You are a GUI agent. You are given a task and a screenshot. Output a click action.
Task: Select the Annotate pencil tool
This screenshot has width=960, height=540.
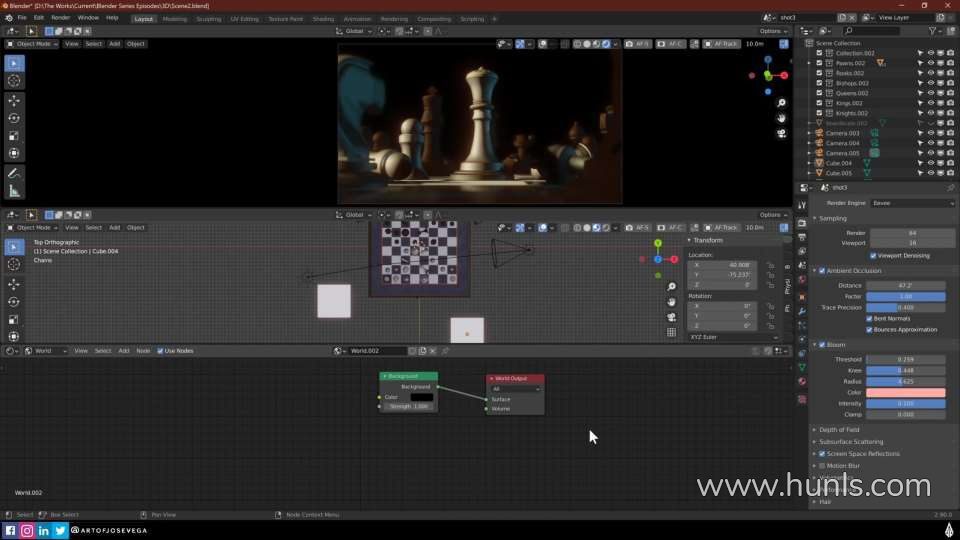[x=14, y=173]
